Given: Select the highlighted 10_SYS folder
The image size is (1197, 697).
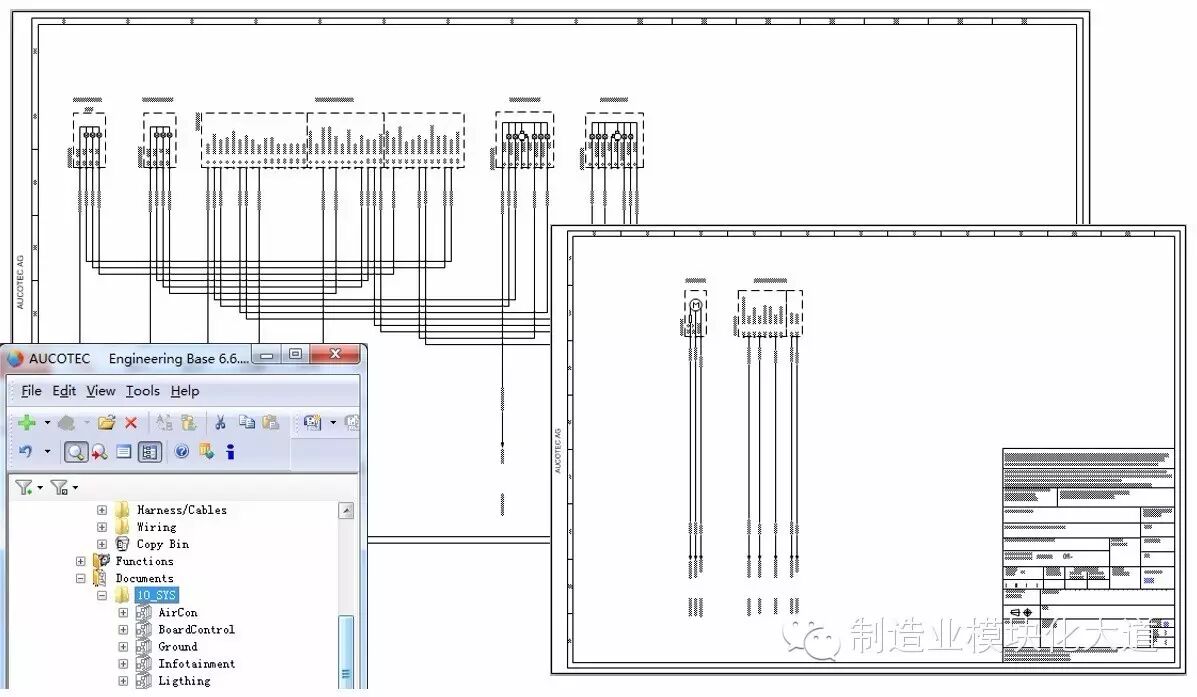Looking at the screenshot, I should pos(156,595).
